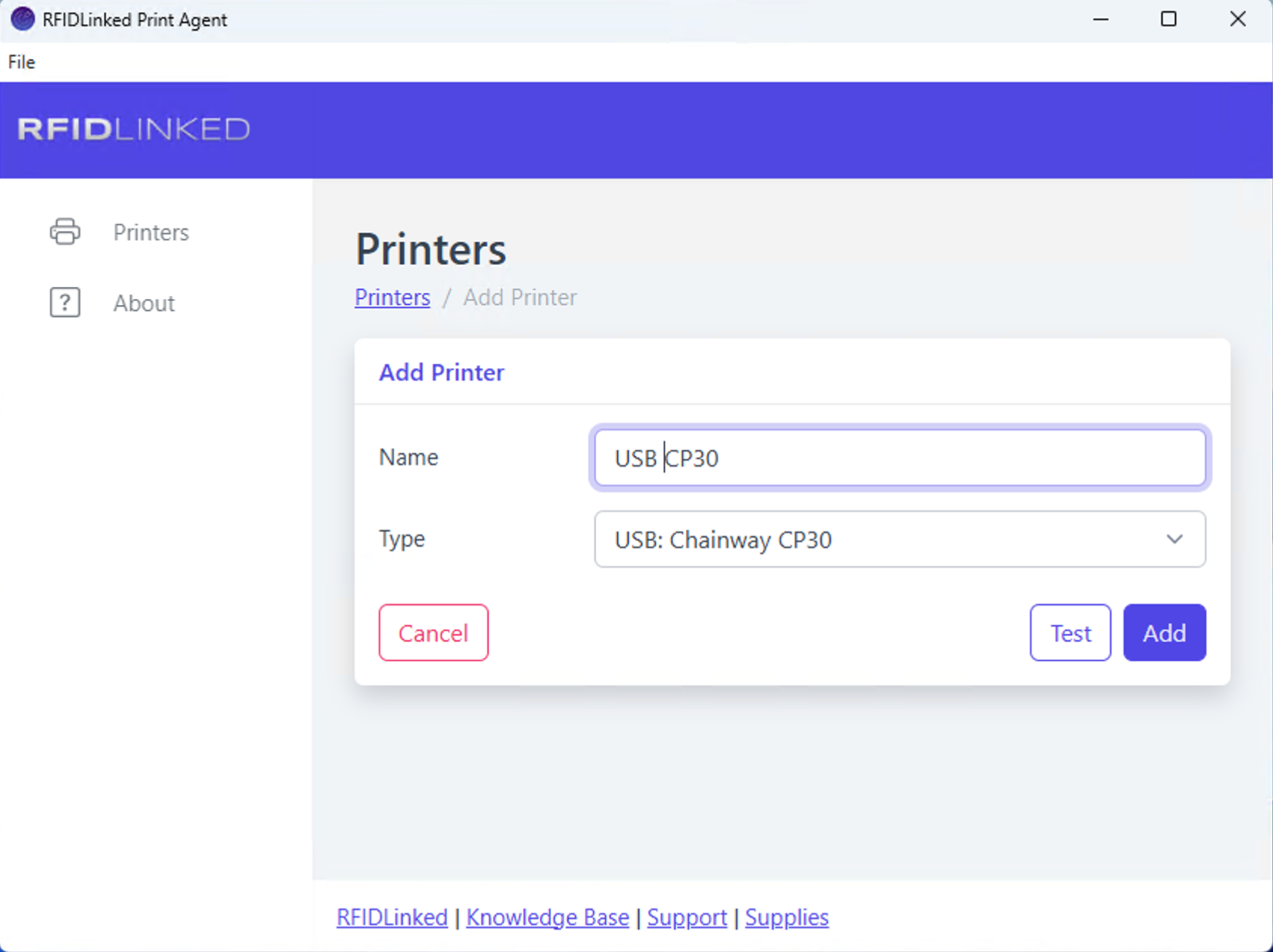Click the printer icon in sidebar
Viewport: 1273px width, 952px height.
click(x=65, y=232)
